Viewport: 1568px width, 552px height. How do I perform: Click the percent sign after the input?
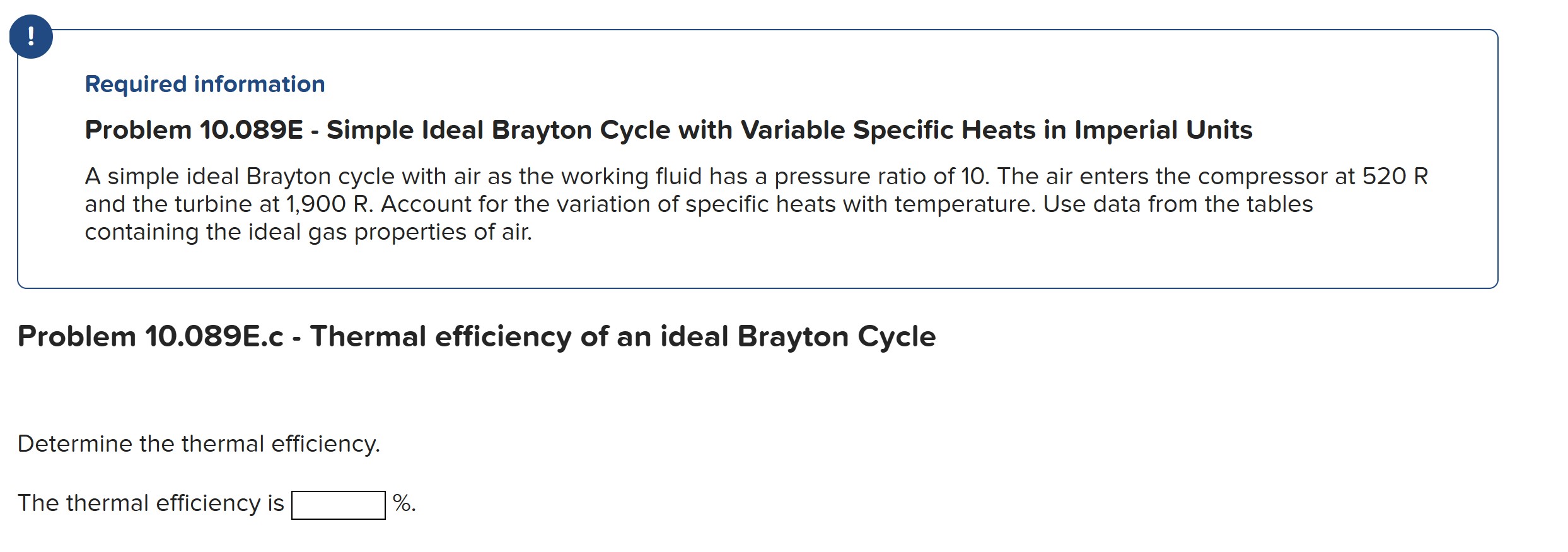(x=404, y=504)
